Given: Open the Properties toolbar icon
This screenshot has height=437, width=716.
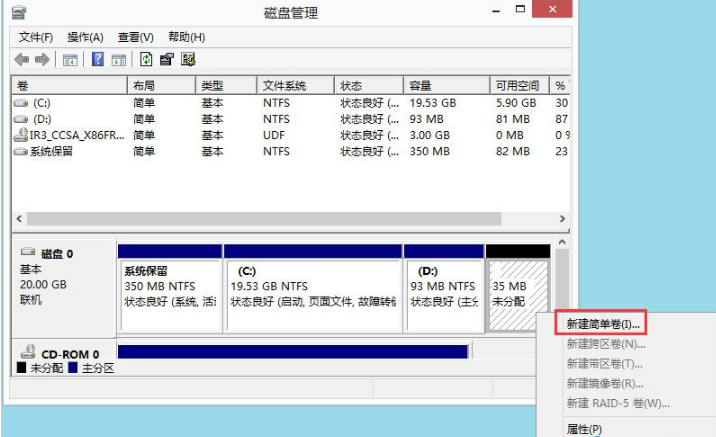Looking at the screenshot, I should pyautogui.click(x=167, y=60).
